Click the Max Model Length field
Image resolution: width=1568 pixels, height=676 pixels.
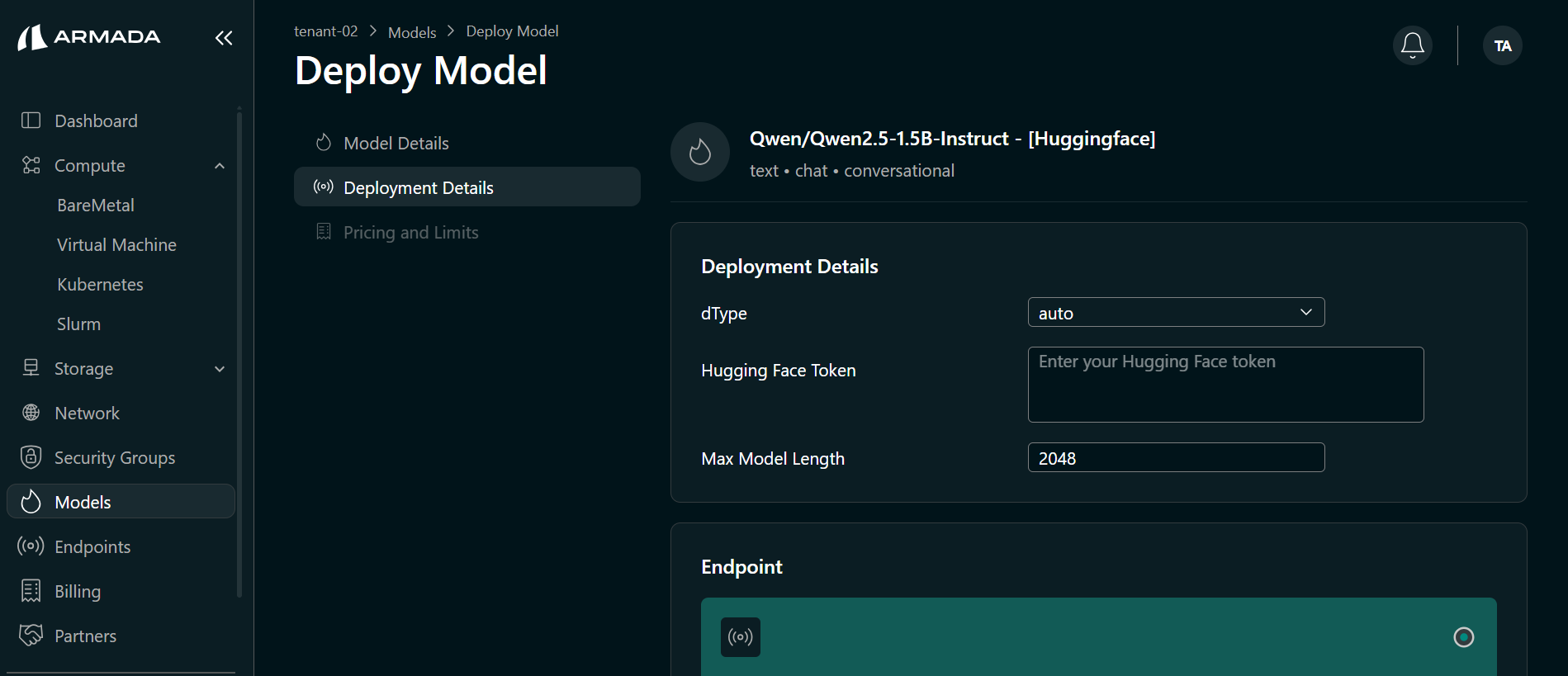1176,457
